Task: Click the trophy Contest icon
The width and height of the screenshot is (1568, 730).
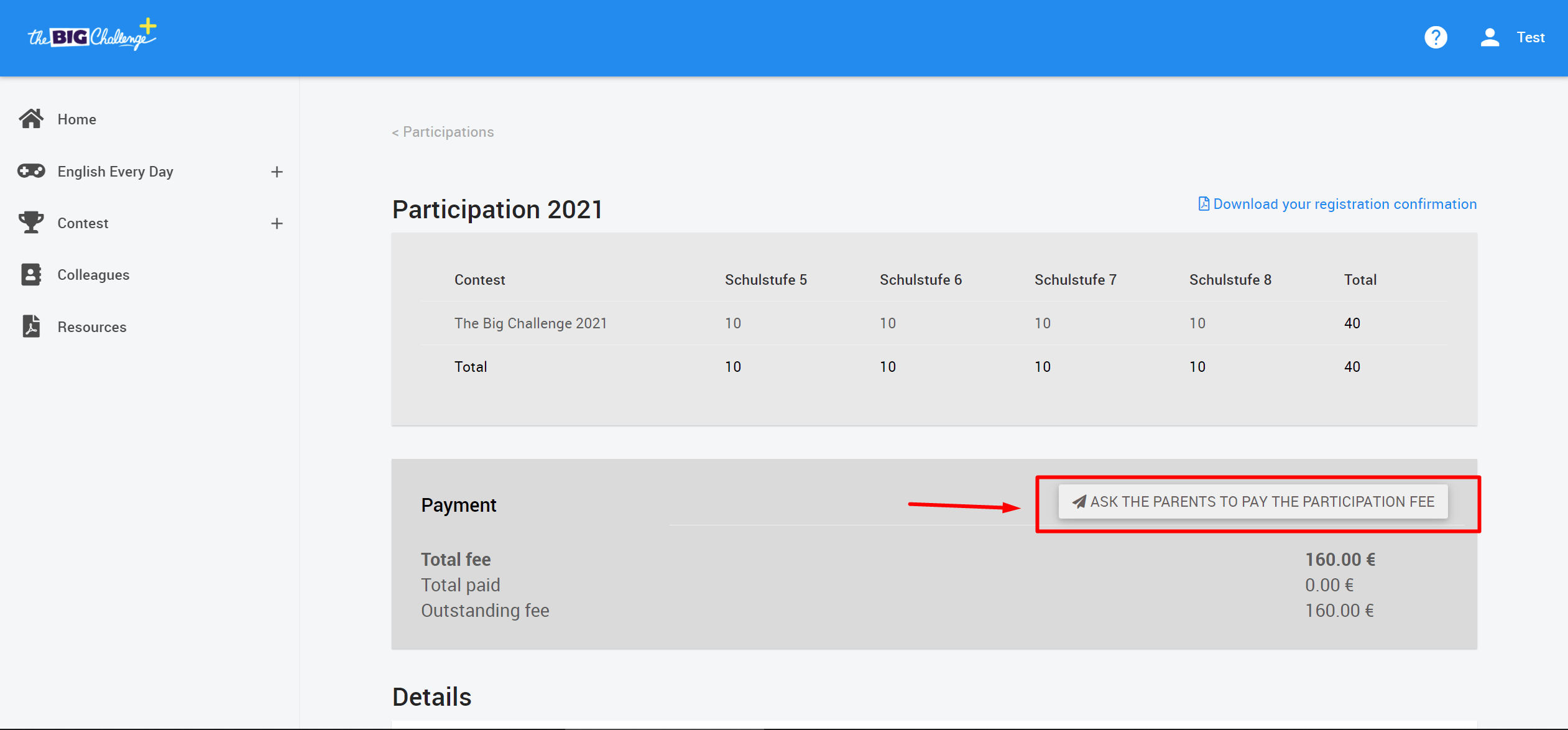Action: [x=31, y=223]
